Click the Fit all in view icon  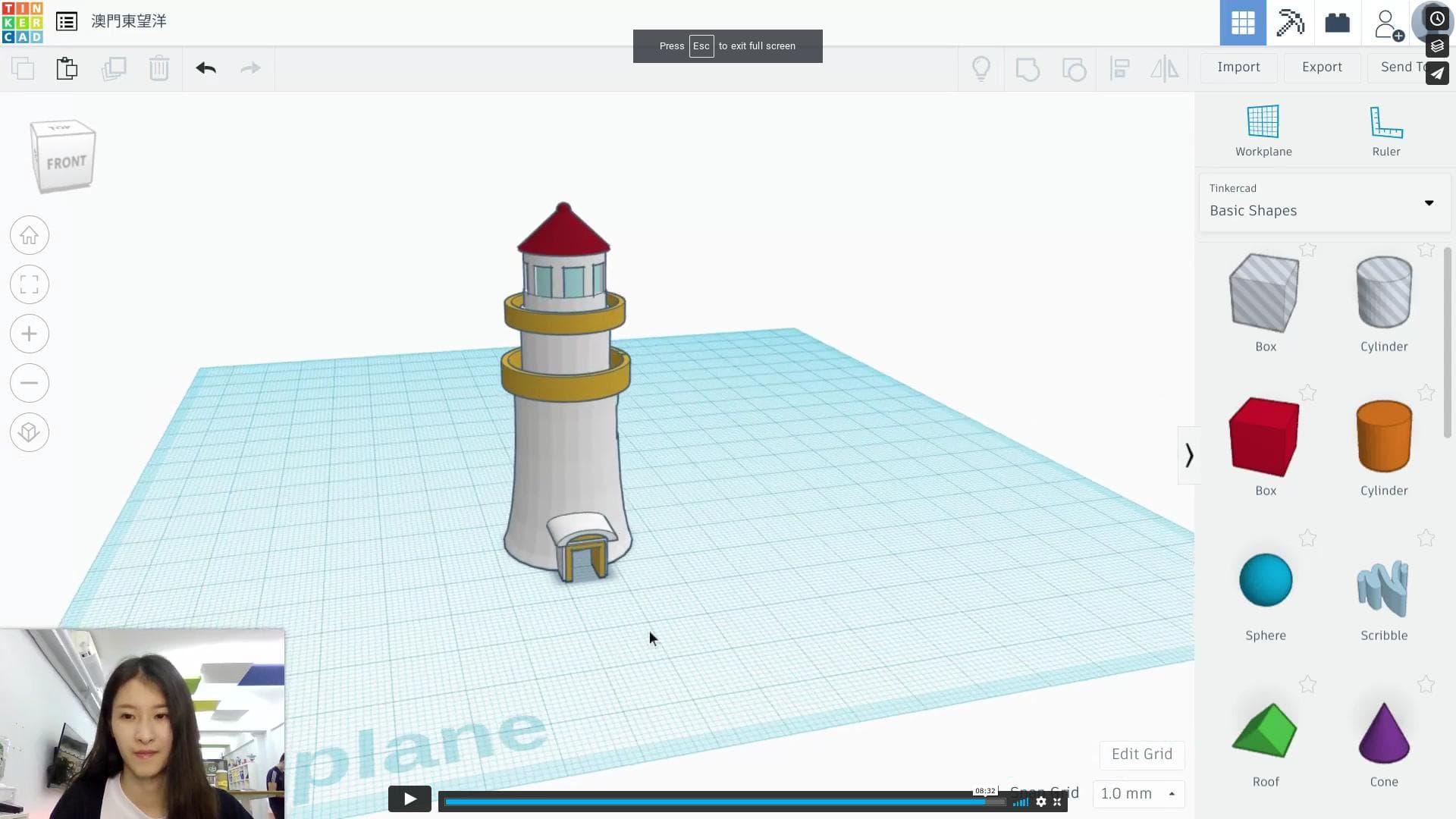pos(30,285)
